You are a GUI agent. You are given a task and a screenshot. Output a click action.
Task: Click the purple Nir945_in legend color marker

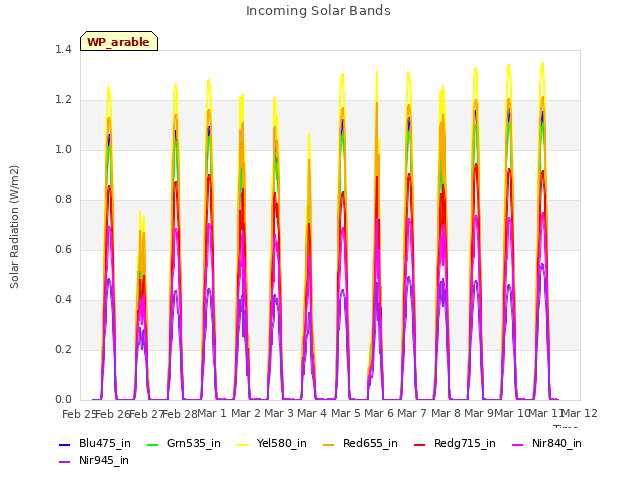point(64,462)
